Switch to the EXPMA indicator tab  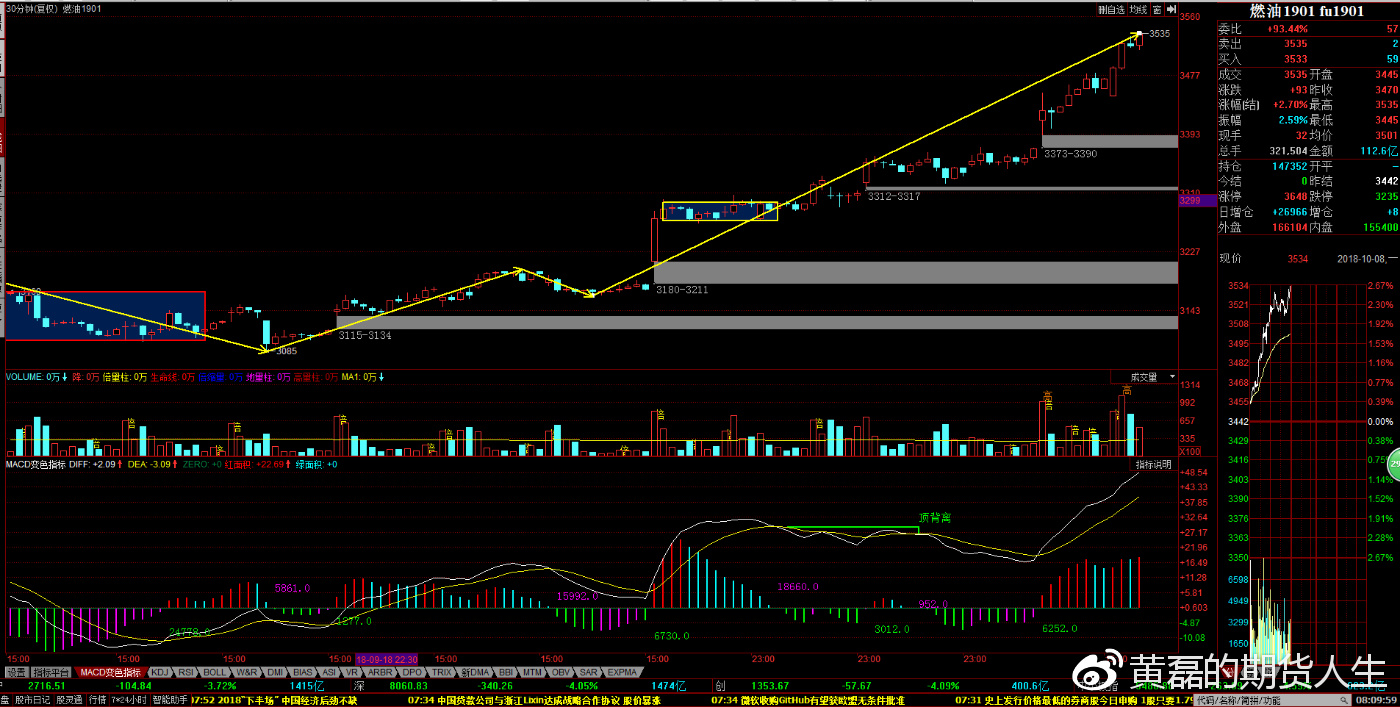pos(622,672)
